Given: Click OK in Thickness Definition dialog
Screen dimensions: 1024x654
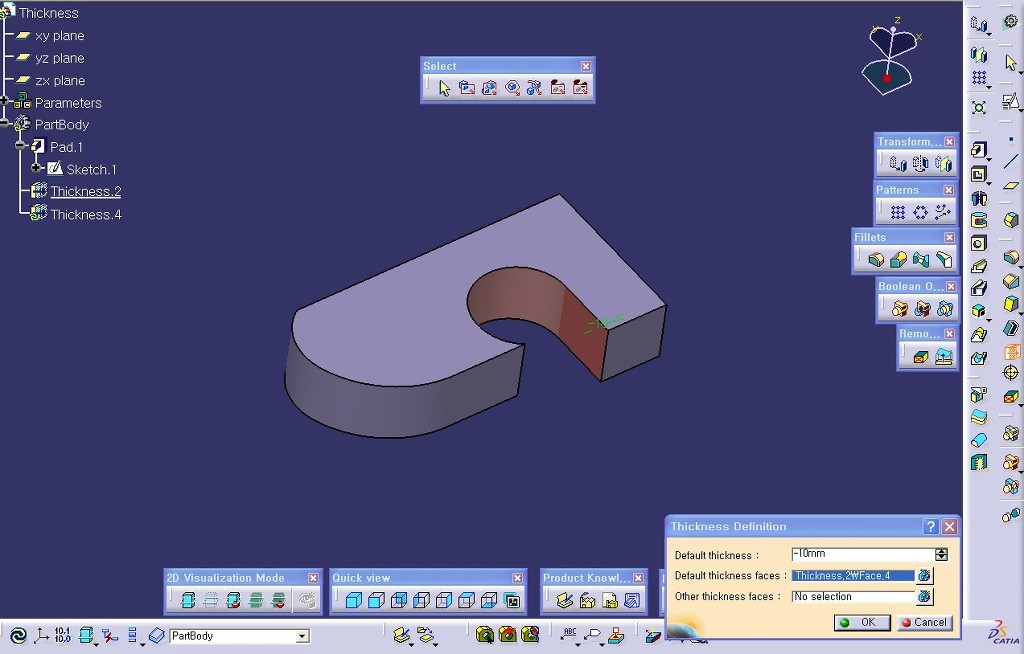Looking at the screenshot, I should click(859, 622).
